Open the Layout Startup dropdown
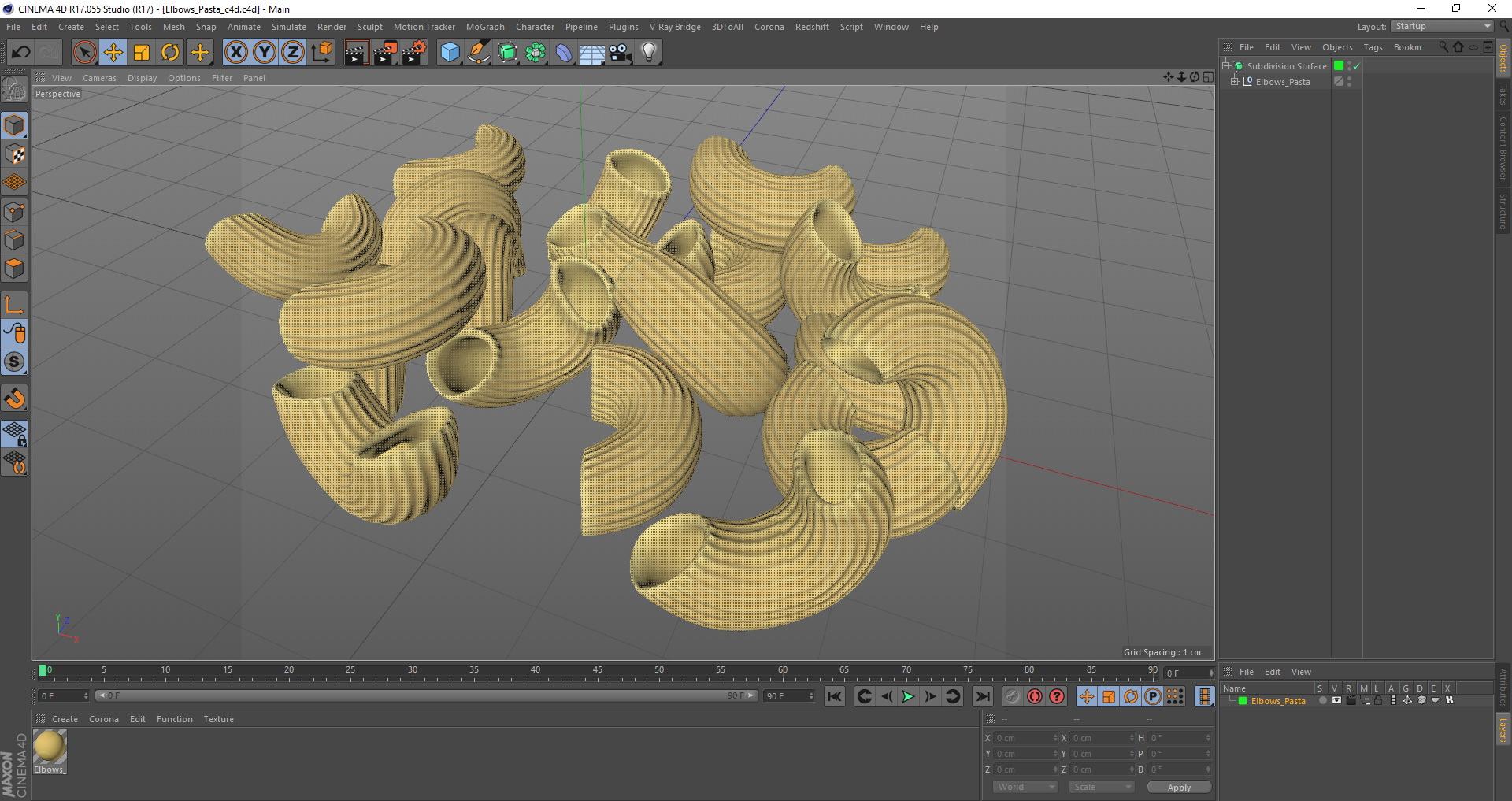 pos(1442,27)
